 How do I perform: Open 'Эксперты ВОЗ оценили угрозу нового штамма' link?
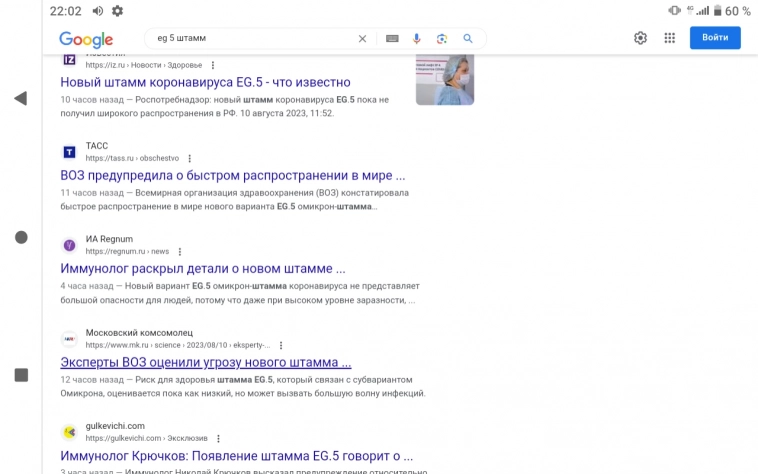(x=206, y=362)
